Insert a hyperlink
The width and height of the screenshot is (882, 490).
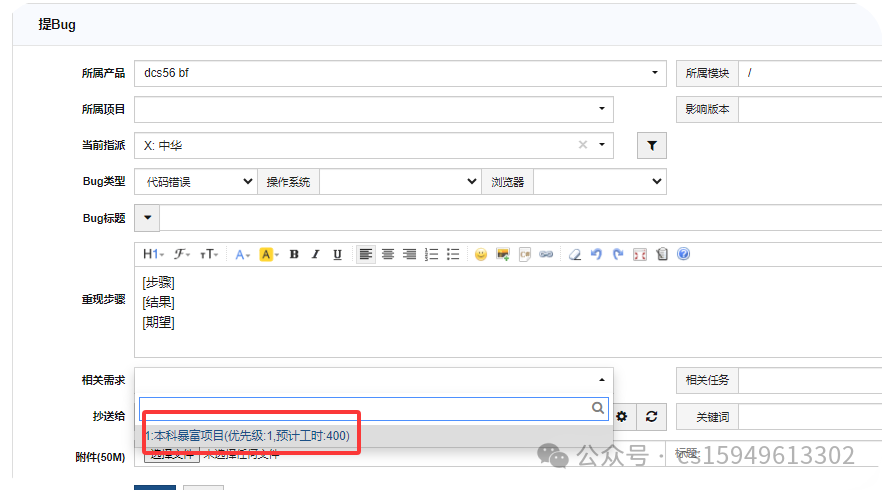546,254
